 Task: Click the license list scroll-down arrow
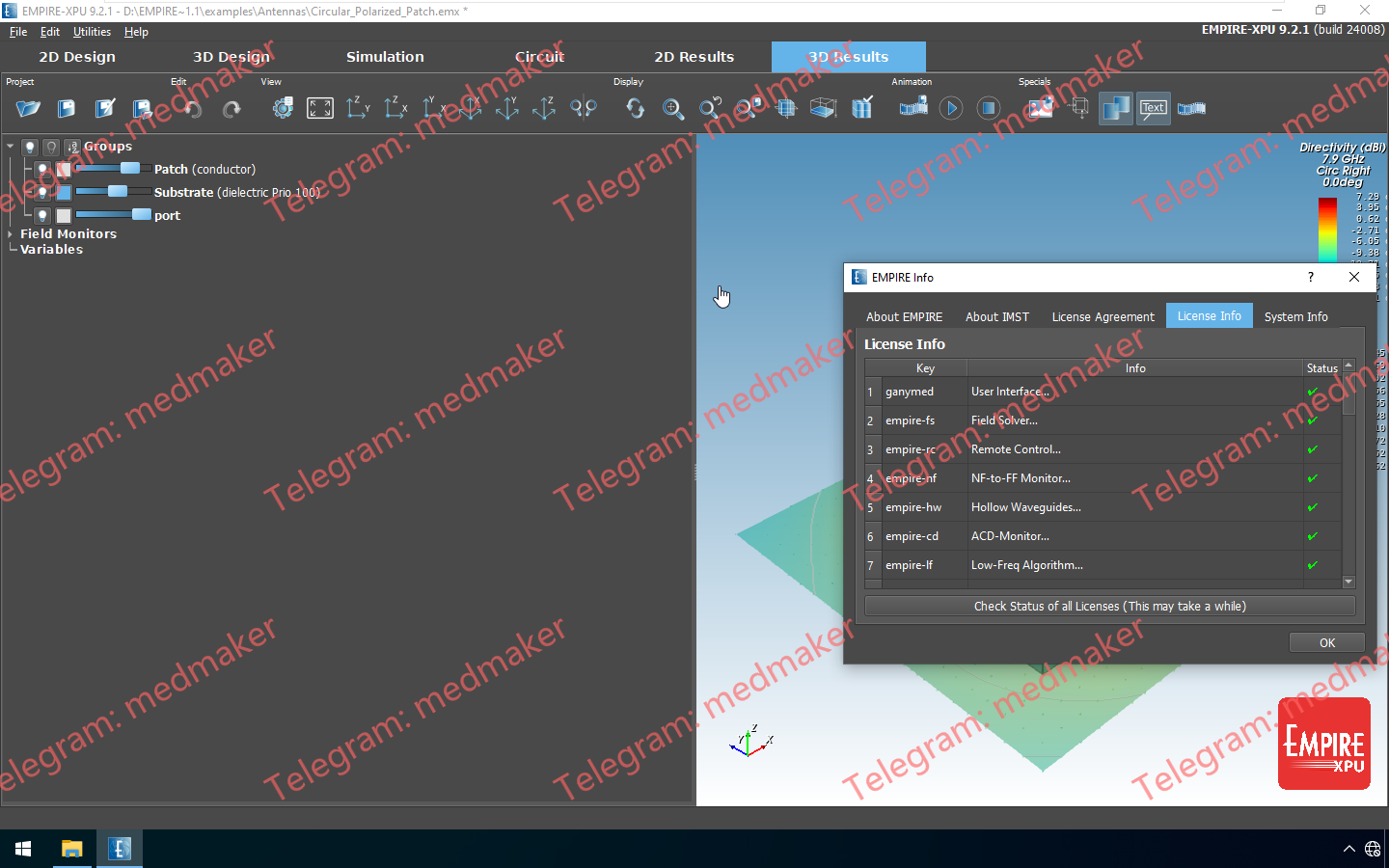click(x=1348, y=582)
